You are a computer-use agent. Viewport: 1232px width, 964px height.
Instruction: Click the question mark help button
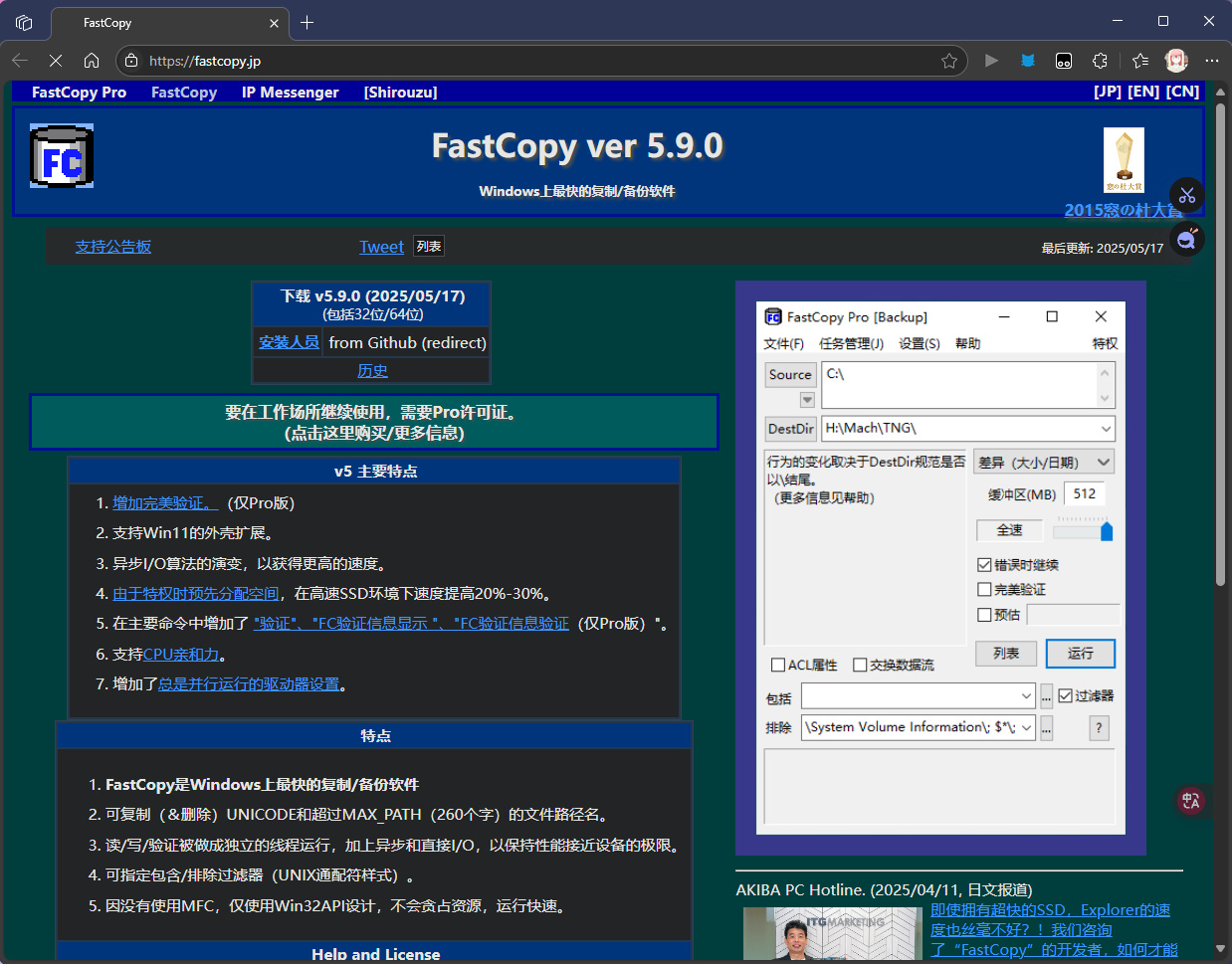tap(1099, 727)
